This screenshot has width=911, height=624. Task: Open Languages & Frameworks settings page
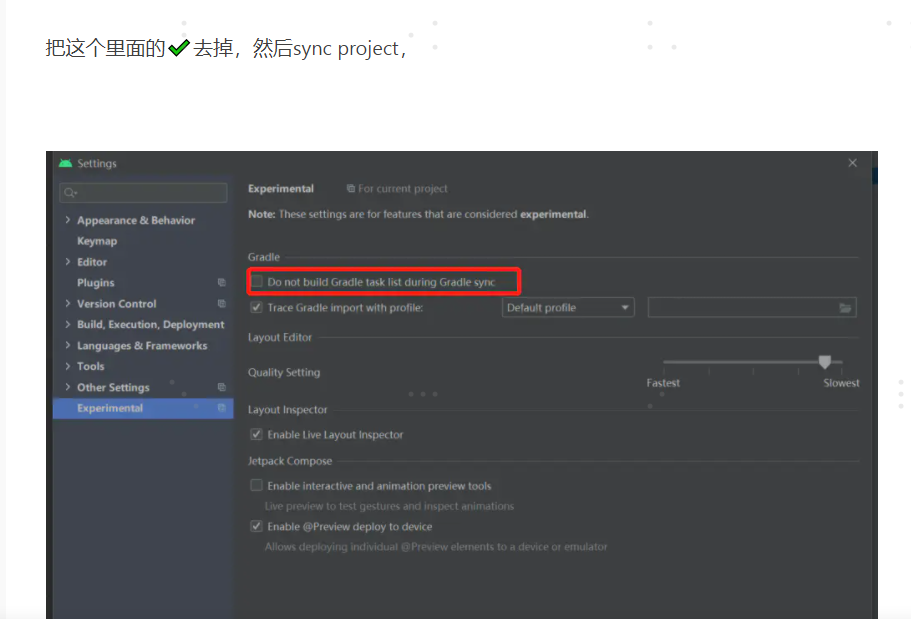(142, 346)
